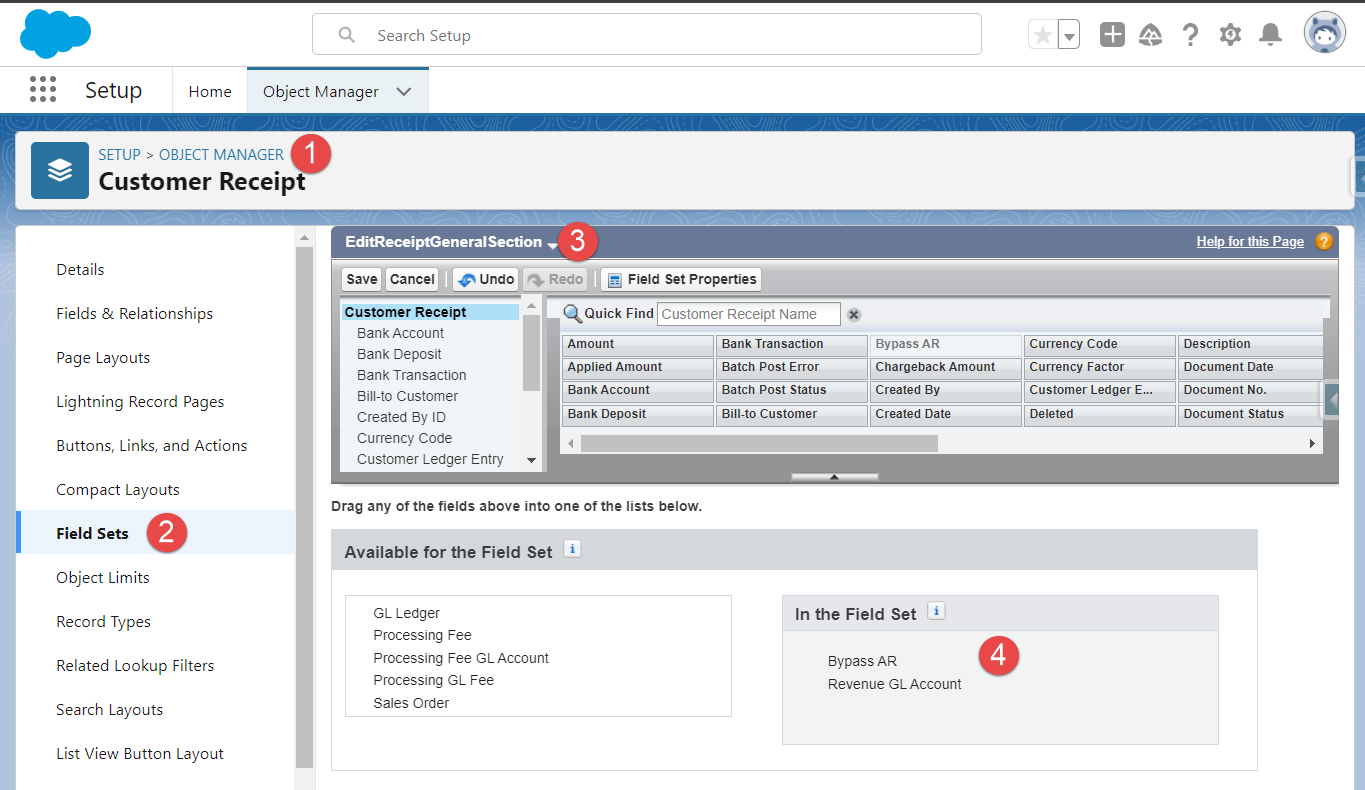Open Details in the sidebar
This screenshot has height=790, width=1365.
[80, 269]
